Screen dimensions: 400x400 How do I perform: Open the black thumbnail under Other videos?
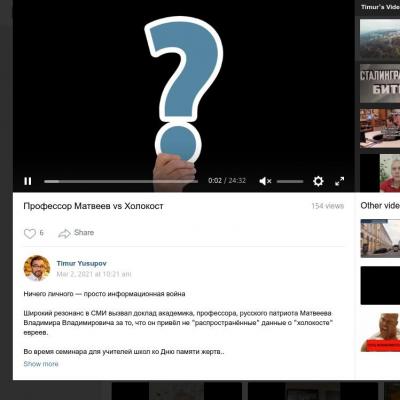click(x=380, y=285)
